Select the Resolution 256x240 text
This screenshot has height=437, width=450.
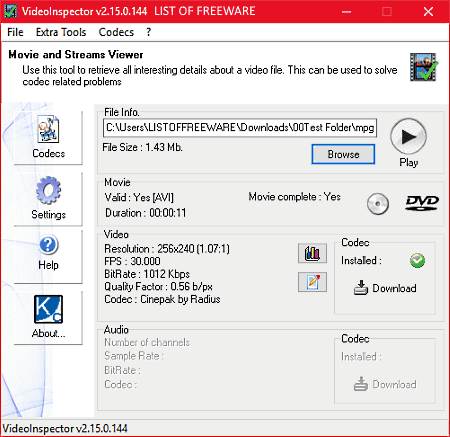coord(167,249)
